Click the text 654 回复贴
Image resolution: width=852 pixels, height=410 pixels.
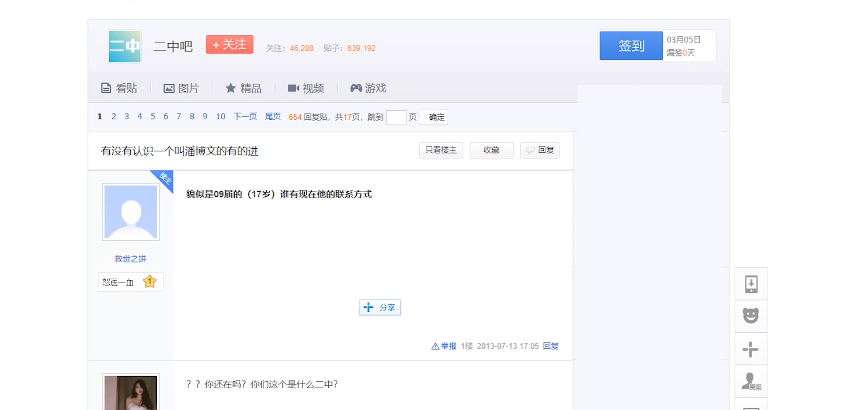[308, 116]
